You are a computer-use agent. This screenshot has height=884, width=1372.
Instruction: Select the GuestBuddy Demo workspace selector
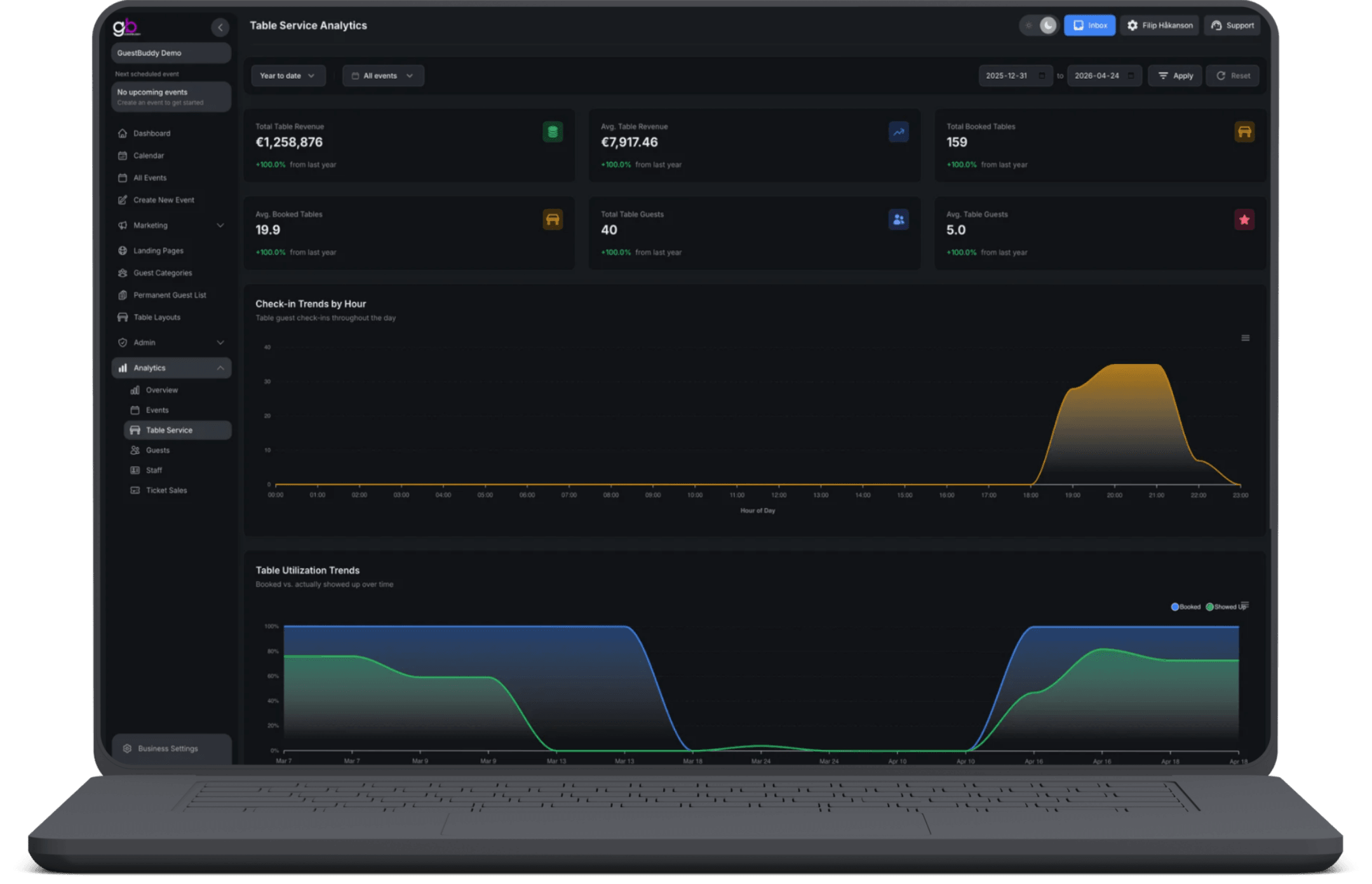(170, 53)
